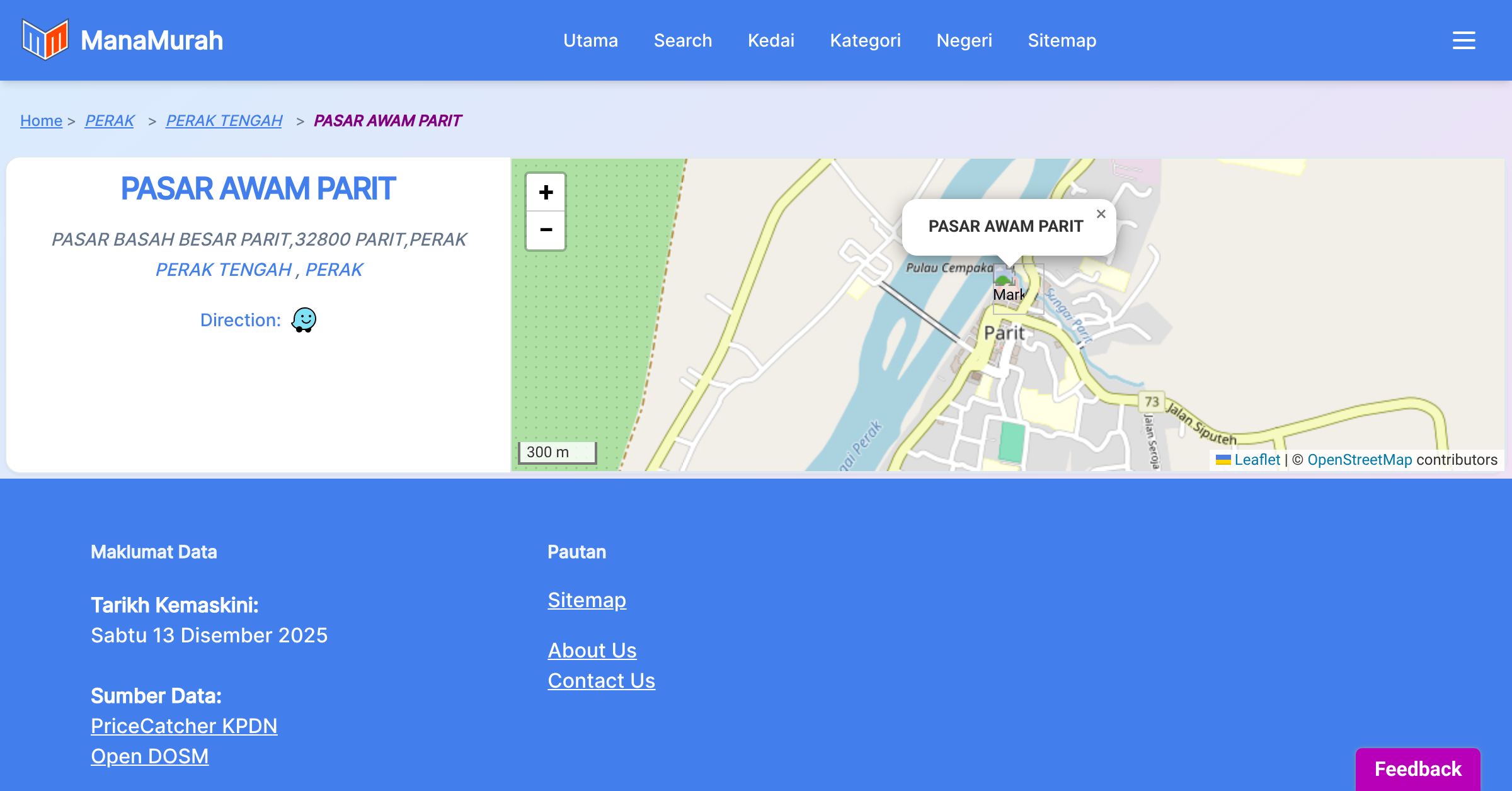Close the PASAR AWAM PARIT popup
This screenshot has width=1512, height=791.
[1101, 214]
